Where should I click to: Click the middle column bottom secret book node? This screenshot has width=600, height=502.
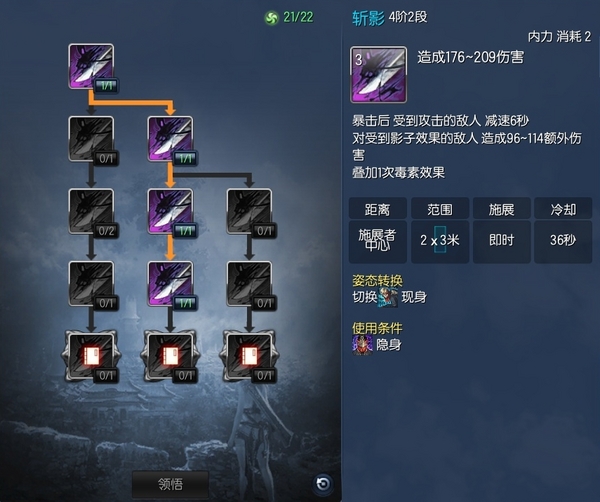[x=170, y=357]
